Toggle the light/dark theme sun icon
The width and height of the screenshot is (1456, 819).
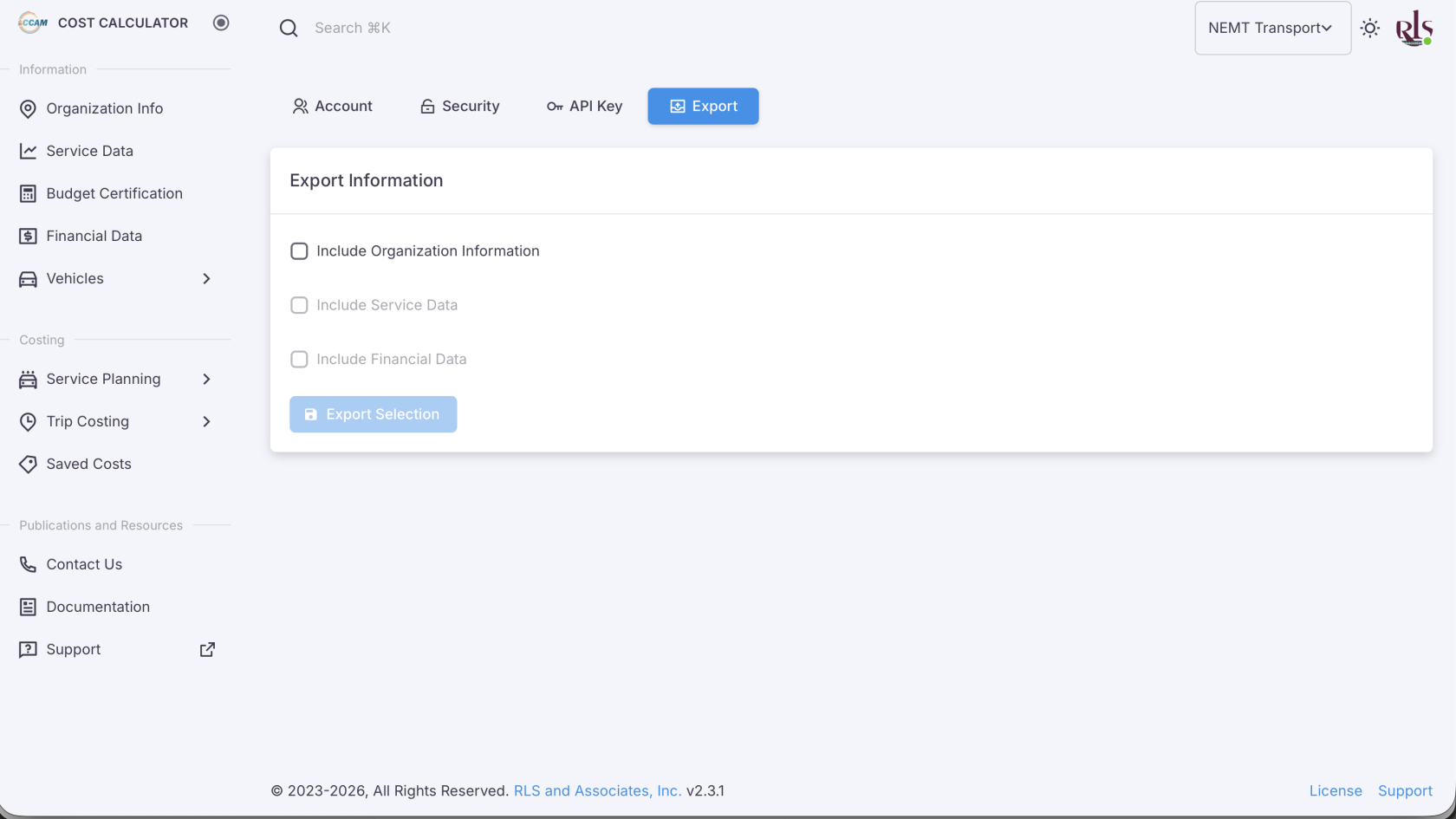tap(1370, 28)
